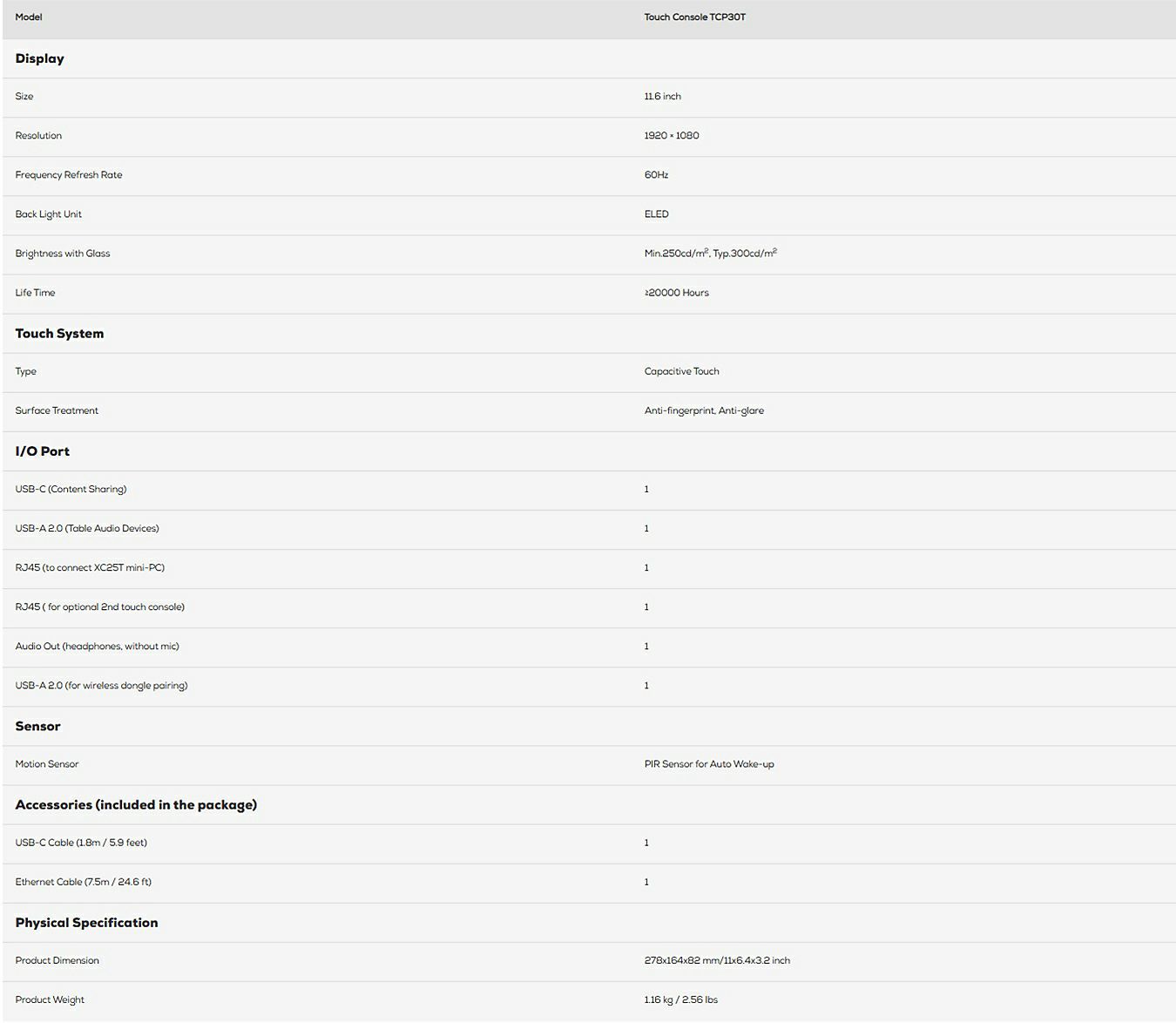Click the Capacitive Touch type value

point(681,371)
